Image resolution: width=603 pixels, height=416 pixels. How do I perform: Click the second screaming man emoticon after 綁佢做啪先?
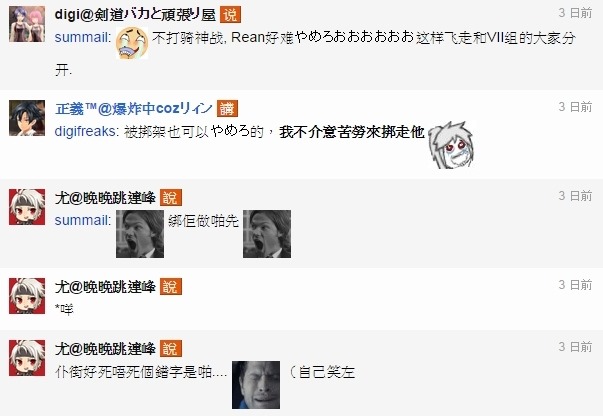tap(267, 234)
